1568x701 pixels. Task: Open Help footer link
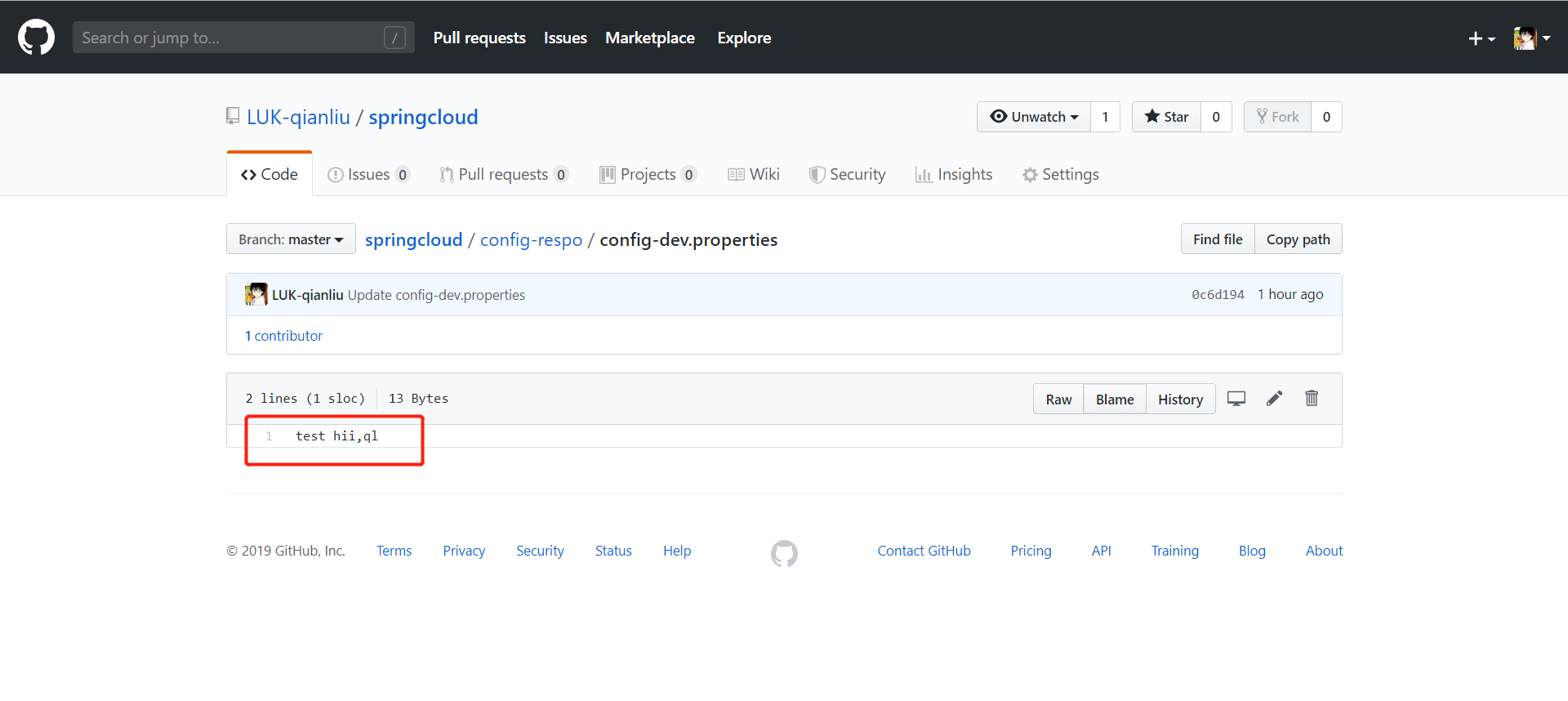tap(677, 551)
